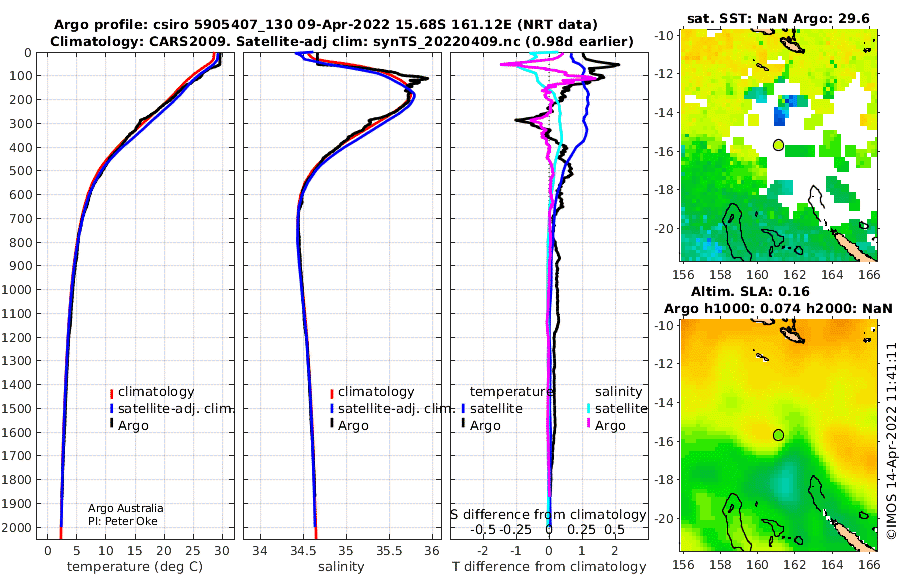
Task: Click the 'sat. SST: NaN Argo: 29.6' title
Action: 778,18
